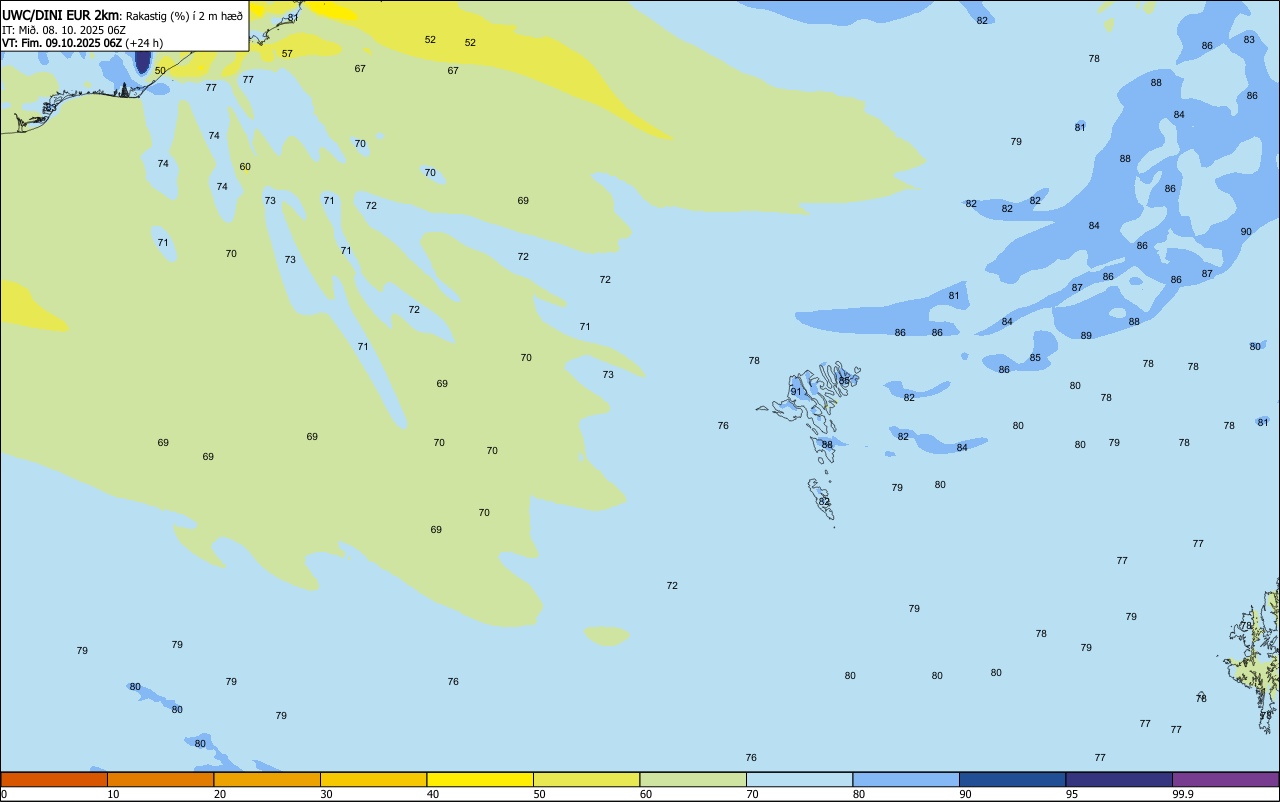Click the map humidity value "57"

[287, 54]
